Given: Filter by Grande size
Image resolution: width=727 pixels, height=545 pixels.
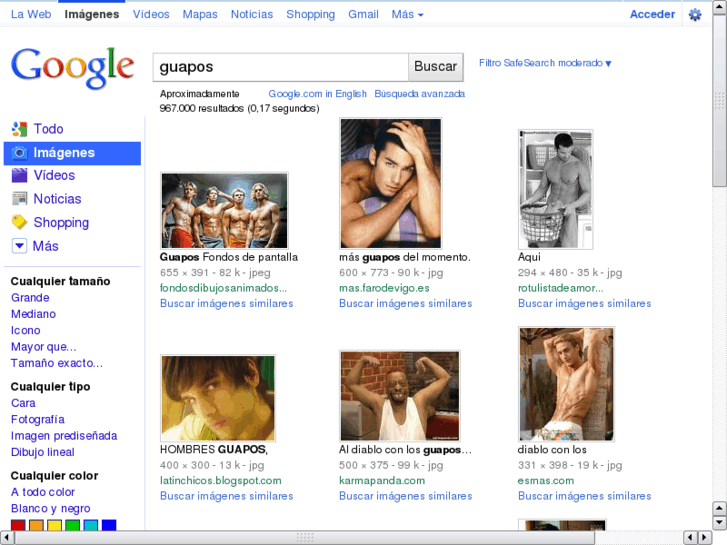Looking at the screenshot, I should tap(30, 298).
